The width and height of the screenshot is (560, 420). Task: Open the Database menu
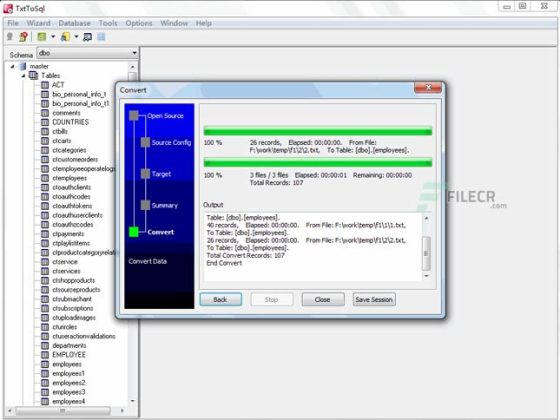point(74,23)
